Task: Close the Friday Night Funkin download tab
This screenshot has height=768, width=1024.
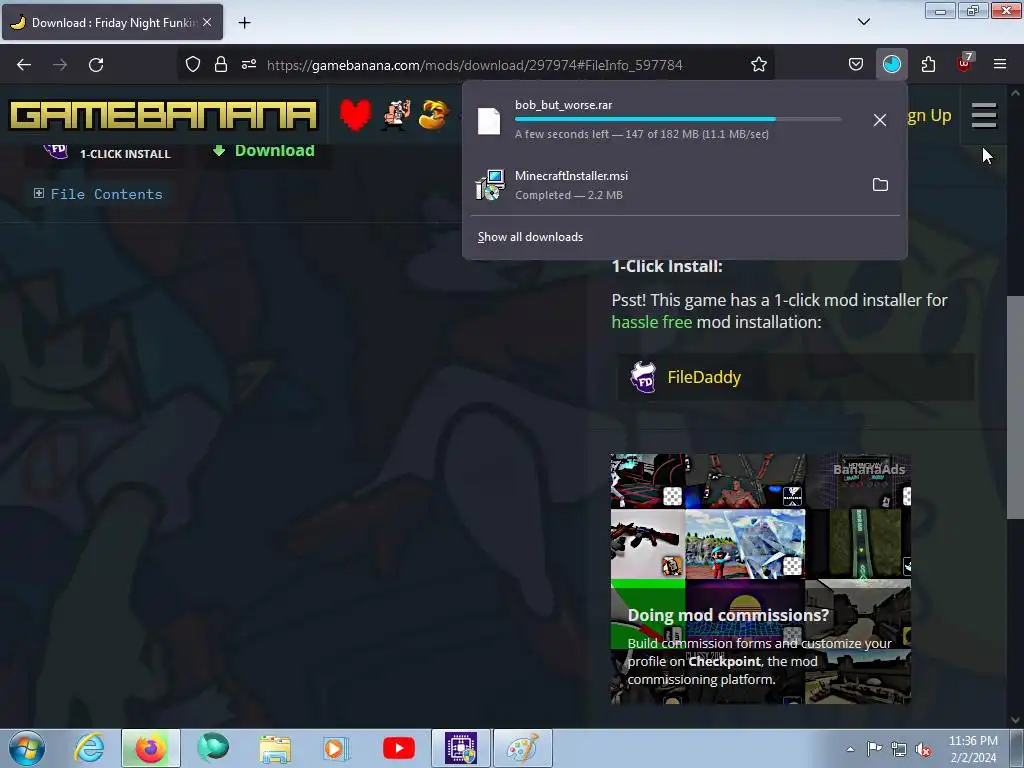Action: click(x=207, y=22)
